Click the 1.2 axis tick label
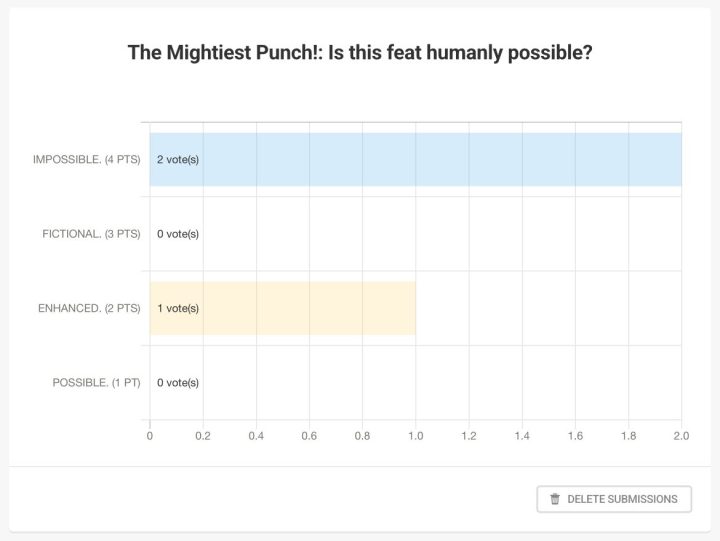The height and width of the screenshot is (541, 720). pos(469,436)
